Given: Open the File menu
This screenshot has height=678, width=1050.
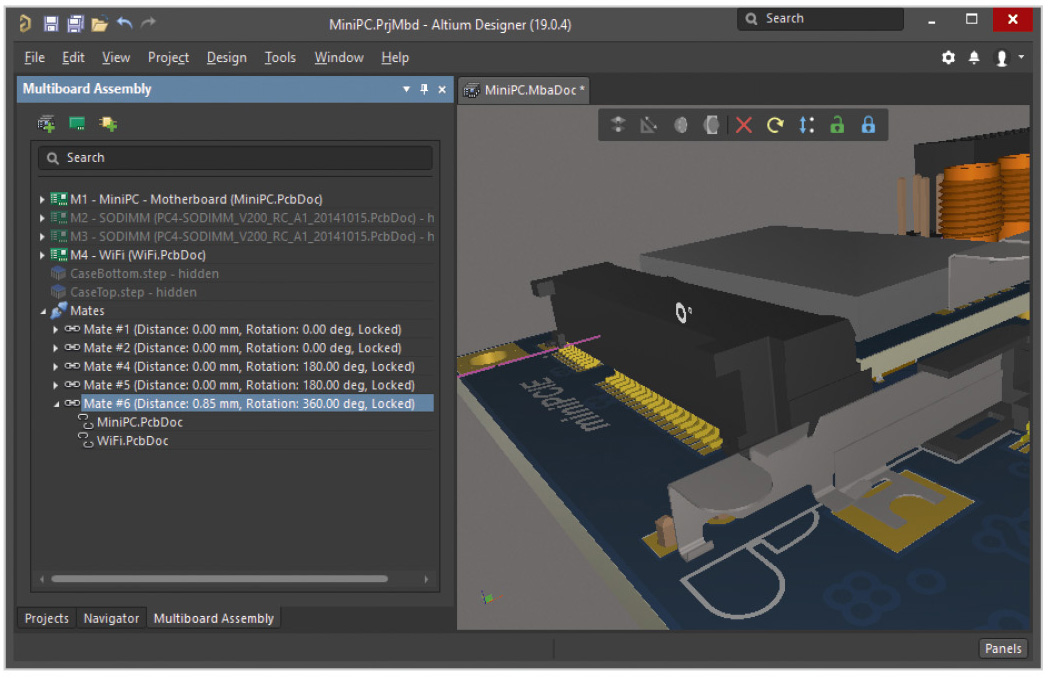Looking at the screenshot, I should (x=35, y=58).
